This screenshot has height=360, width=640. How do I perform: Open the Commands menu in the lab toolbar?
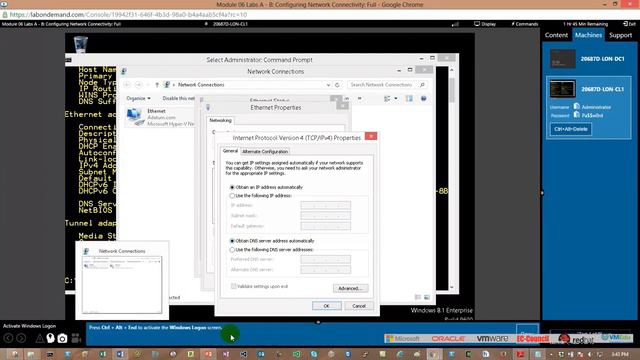[x=524, y=24]
